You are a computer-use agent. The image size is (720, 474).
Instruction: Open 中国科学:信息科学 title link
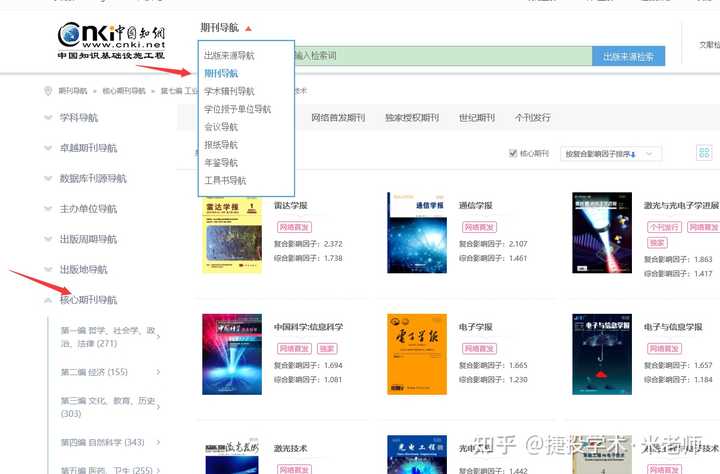coord(308,327)
